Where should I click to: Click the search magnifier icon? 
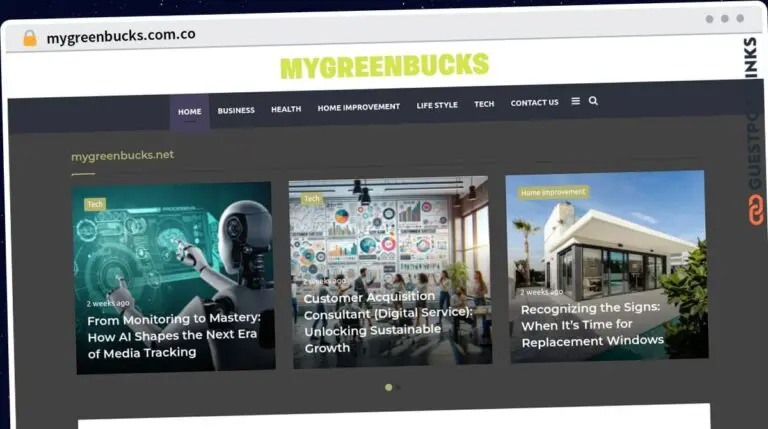[x=593, y=100]
